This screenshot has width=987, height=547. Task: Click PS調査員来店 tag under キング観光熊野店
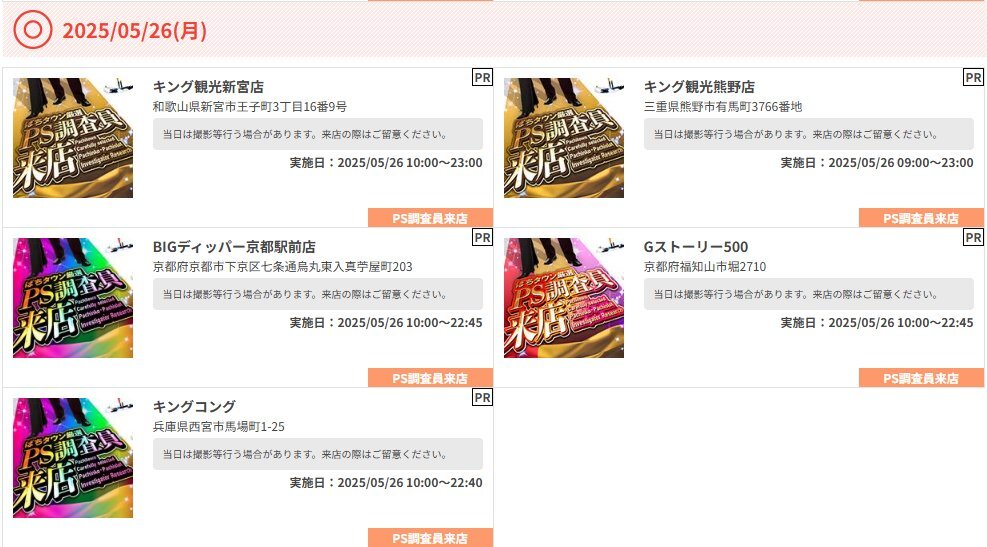(x=922, y=218)
